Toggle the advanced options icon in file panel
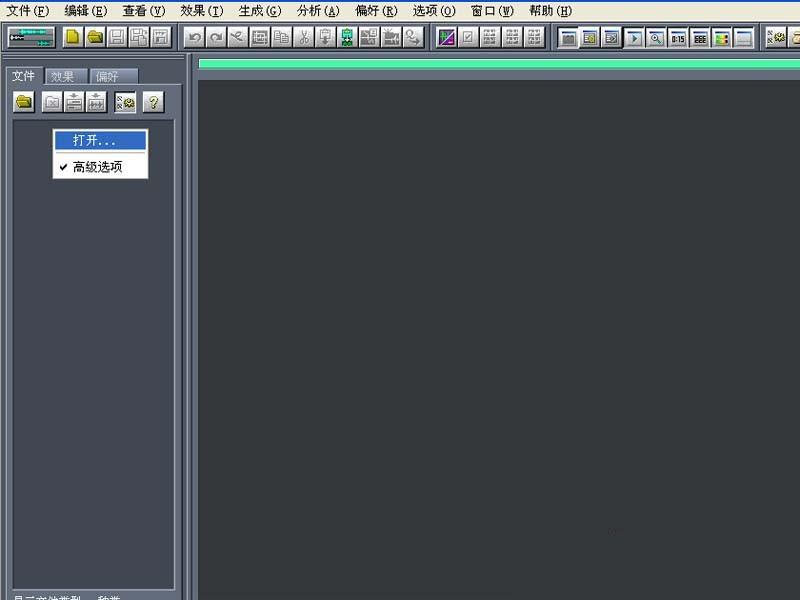This screenshot has height=600, width=800. (x=125, y=102)
